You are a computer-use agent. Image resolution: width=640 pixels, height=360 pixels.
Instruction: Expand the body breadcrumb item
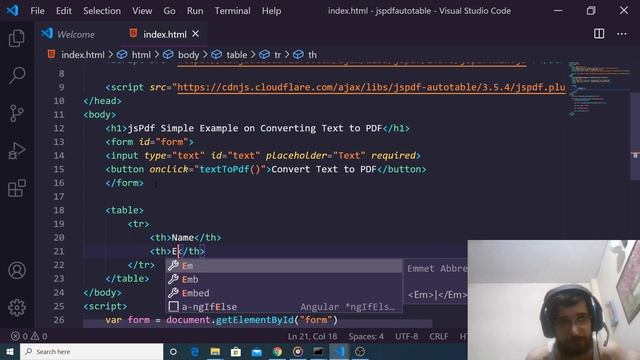point(188,55)
